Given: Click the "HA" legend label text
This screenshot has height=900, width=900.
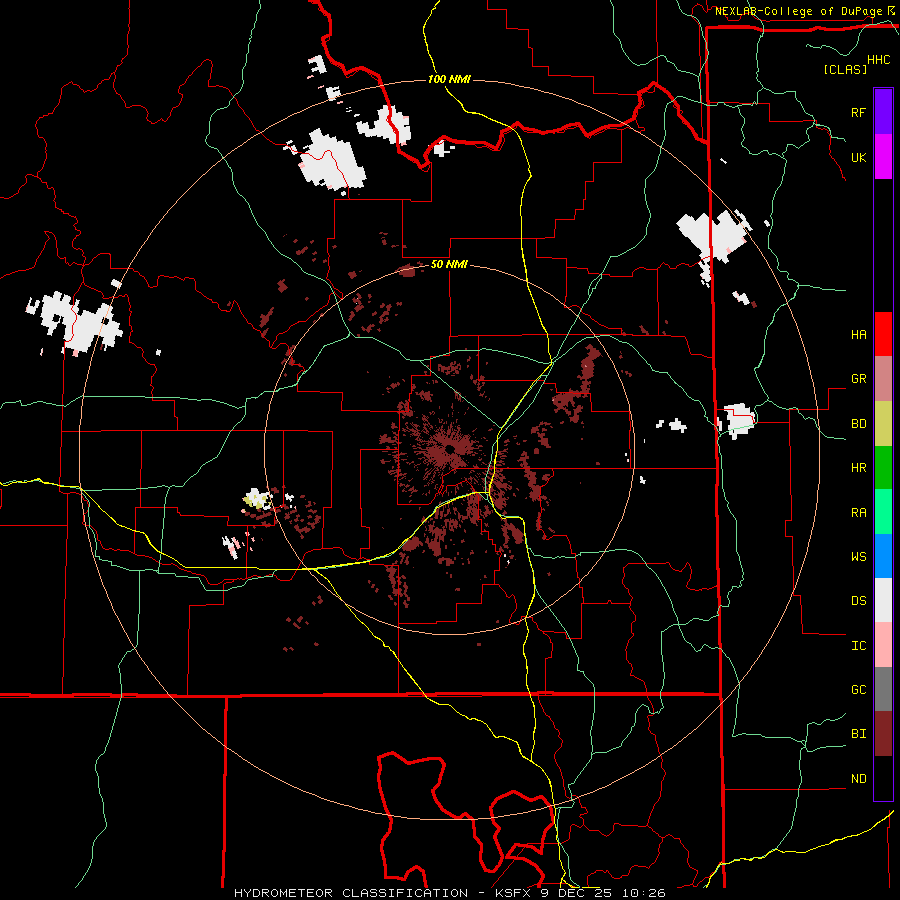Looking at the screenshot, I should tap(858, 334).
